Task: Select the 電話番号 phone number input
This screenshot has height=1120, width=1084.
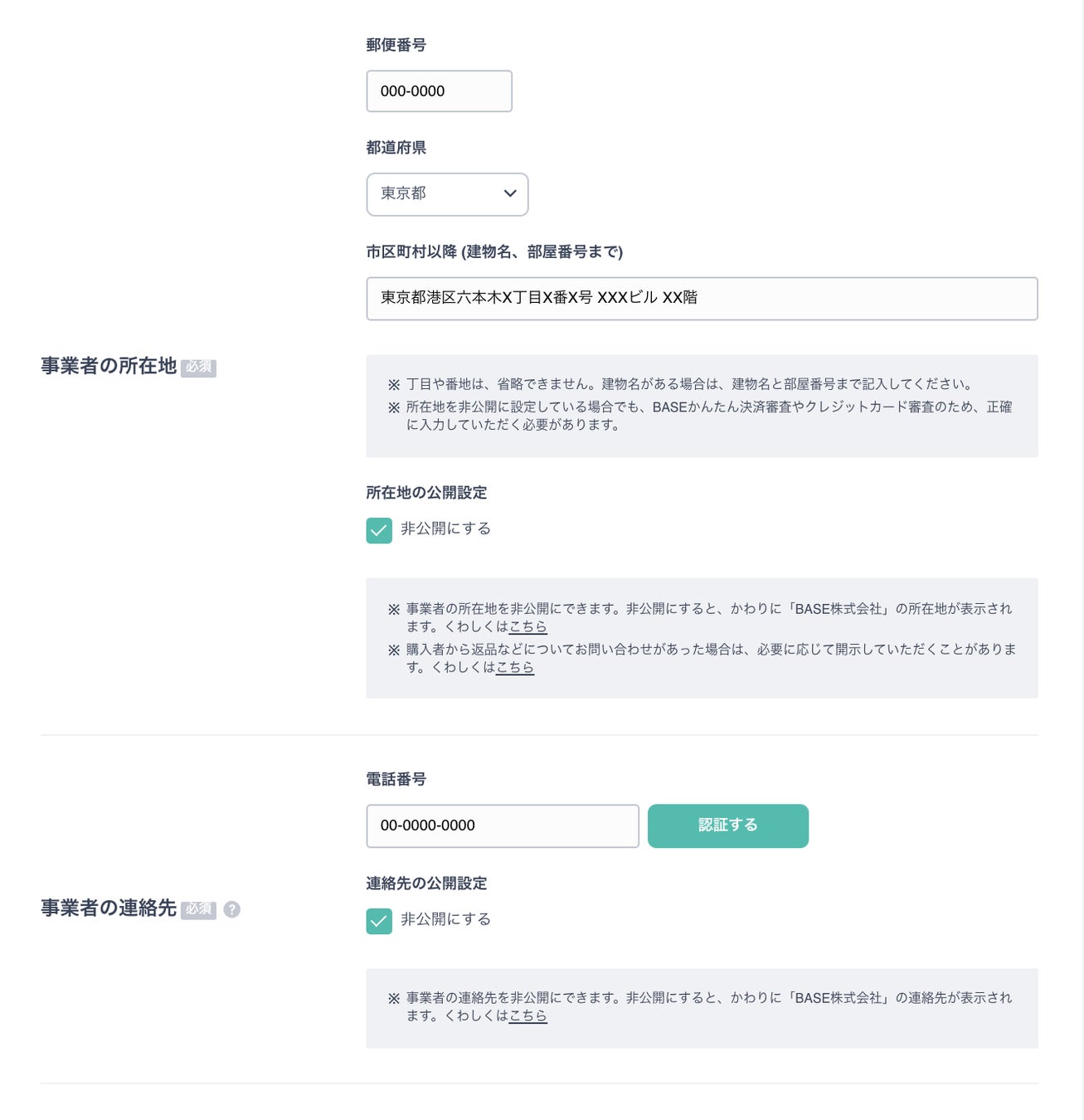Action: click(x=502, y=825)
